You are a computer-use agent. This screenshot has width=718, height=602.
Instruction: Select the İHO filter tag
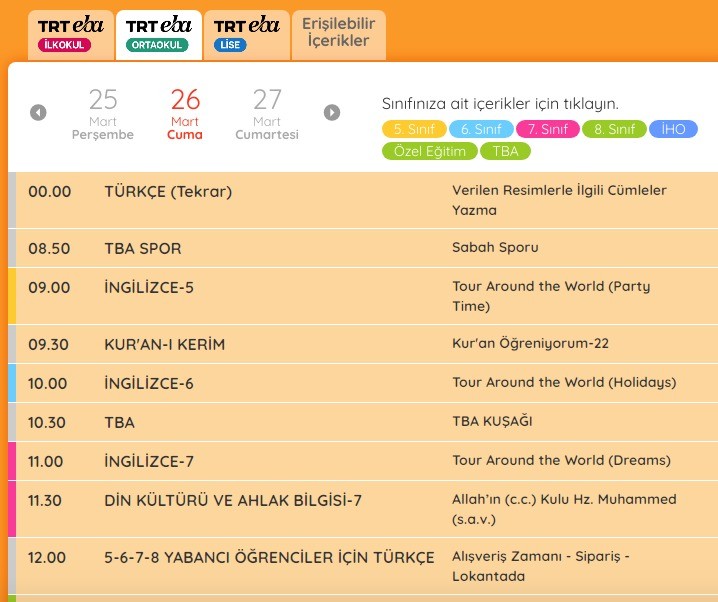pos(673,129)
